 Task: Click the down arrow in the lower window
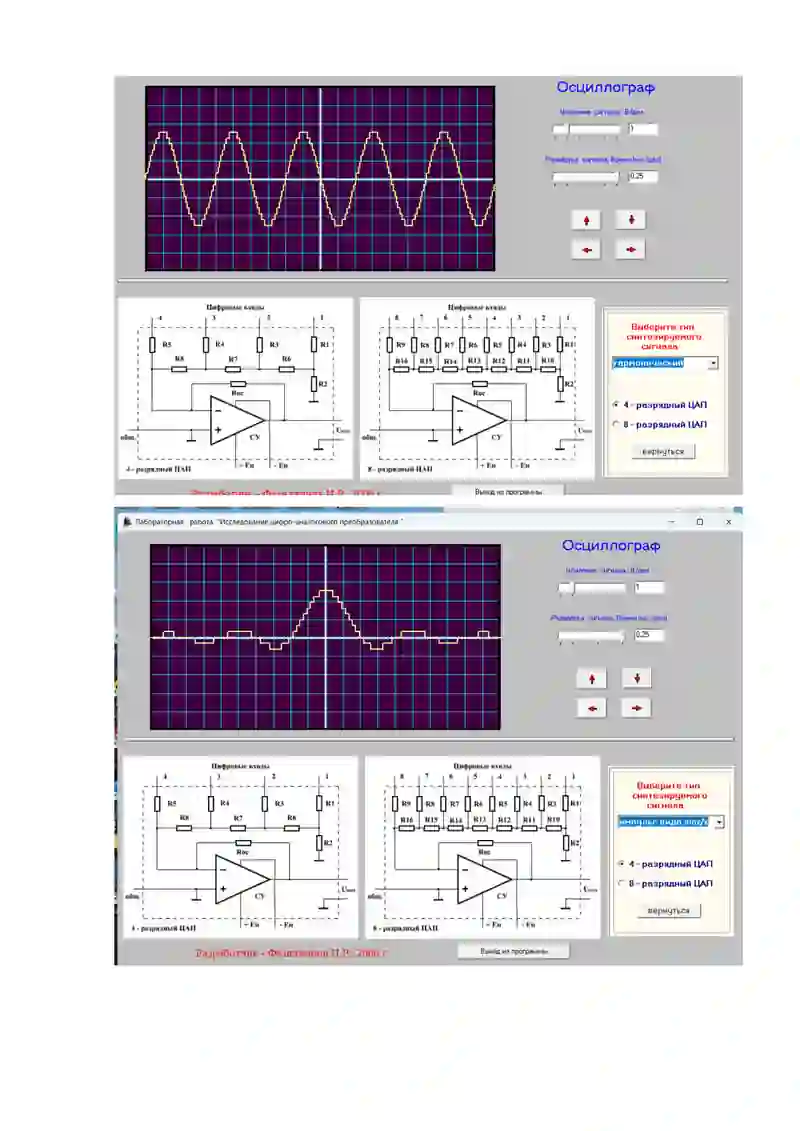coord(636,678)
